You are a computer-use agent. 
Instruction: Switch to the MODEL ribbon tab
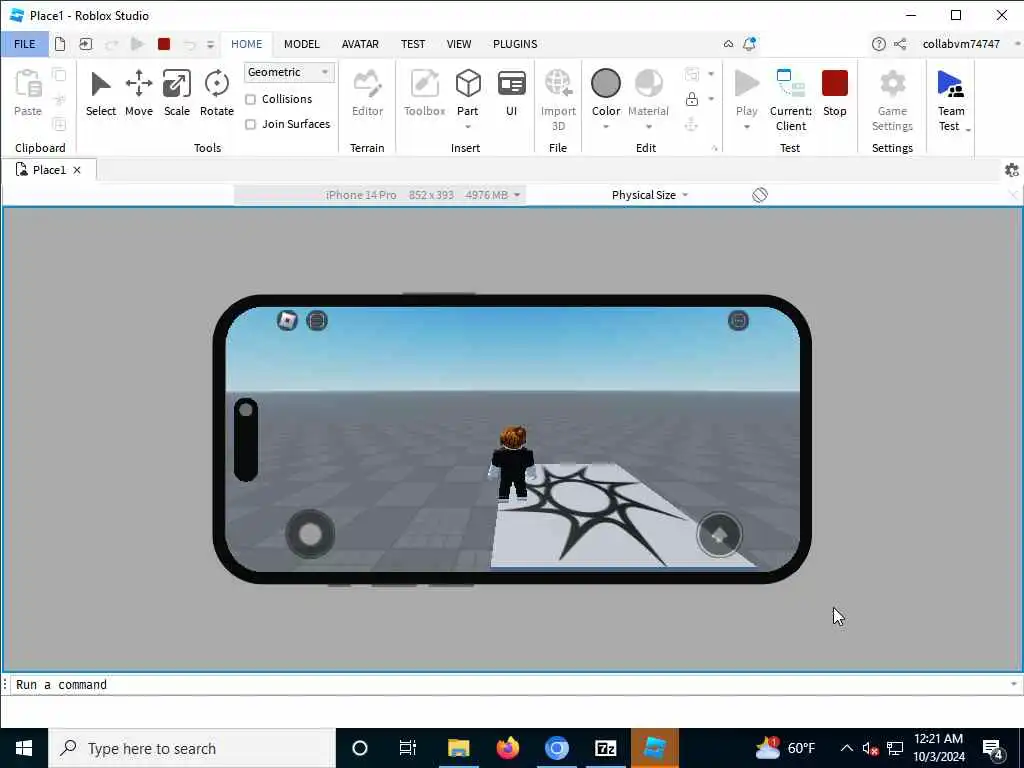pos(302,44)
